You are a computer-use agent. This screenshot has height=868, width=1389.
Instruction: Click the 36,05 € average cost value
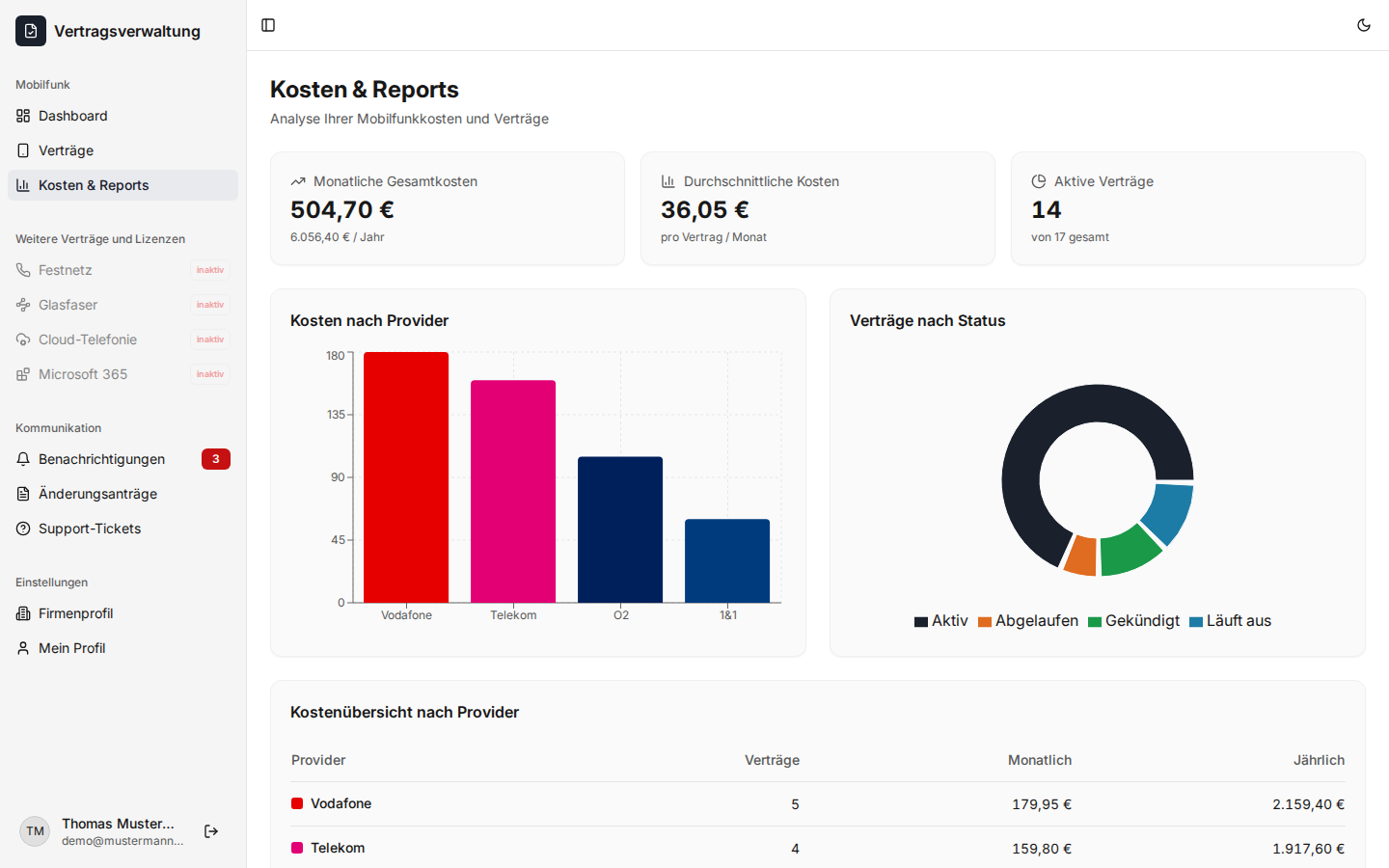click(705, 209)
